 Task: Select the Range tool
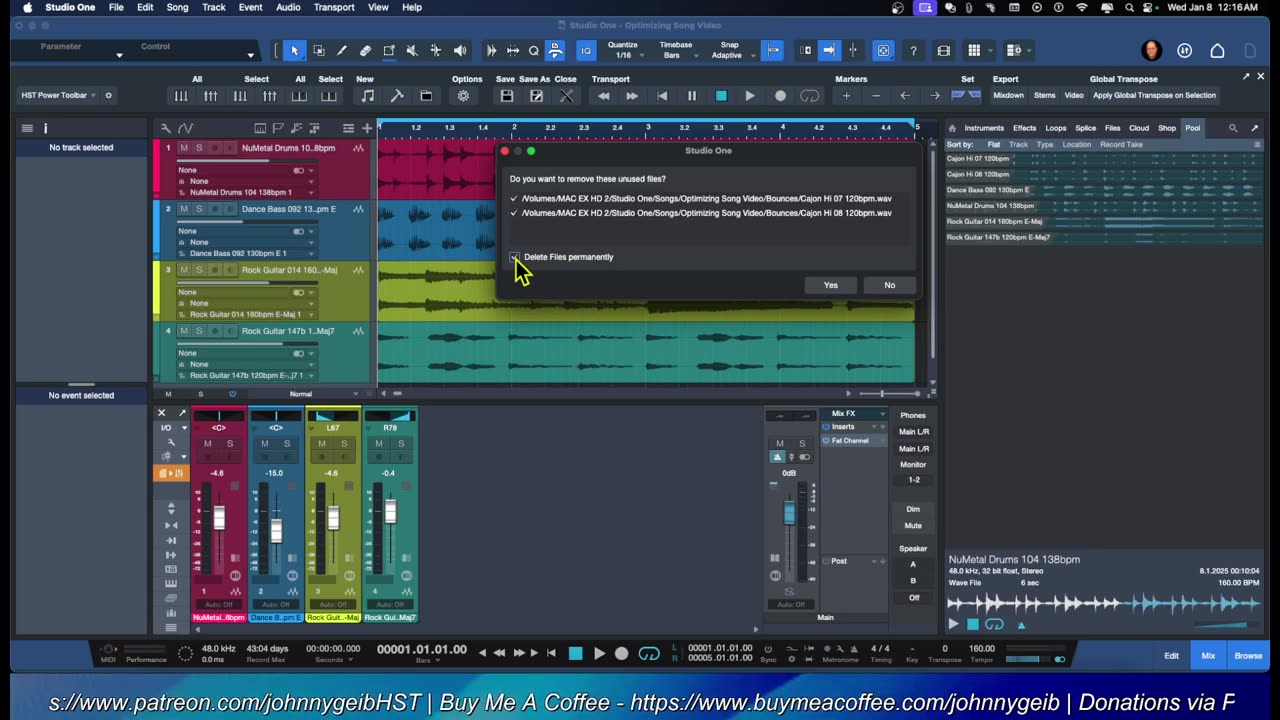pos(318,51)
